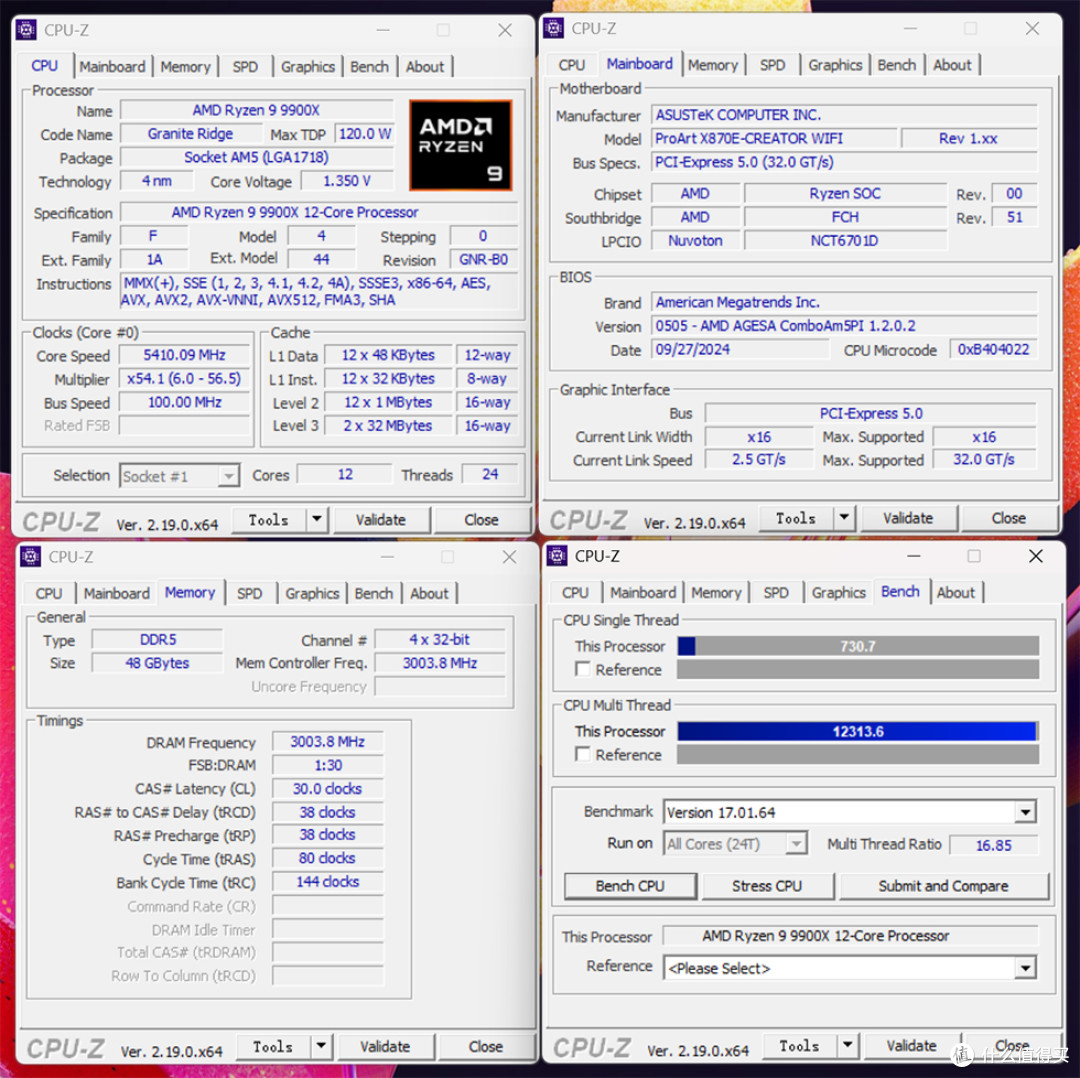Click BIOS Version 0505 AGESA field

pyautogui.click(x=844, y=325)
